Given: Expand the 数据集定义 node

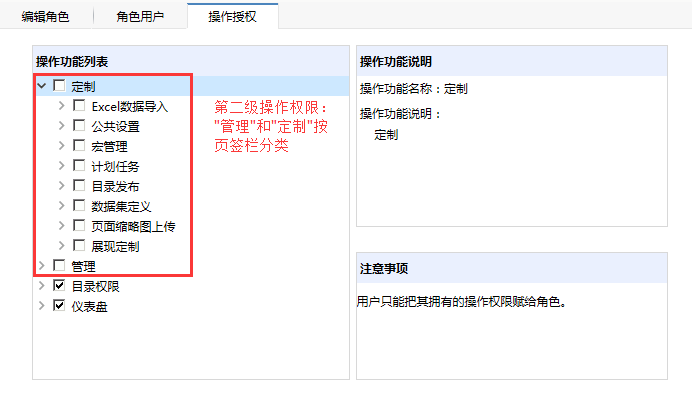Looking at the screenshot, I should click(62, 205).
